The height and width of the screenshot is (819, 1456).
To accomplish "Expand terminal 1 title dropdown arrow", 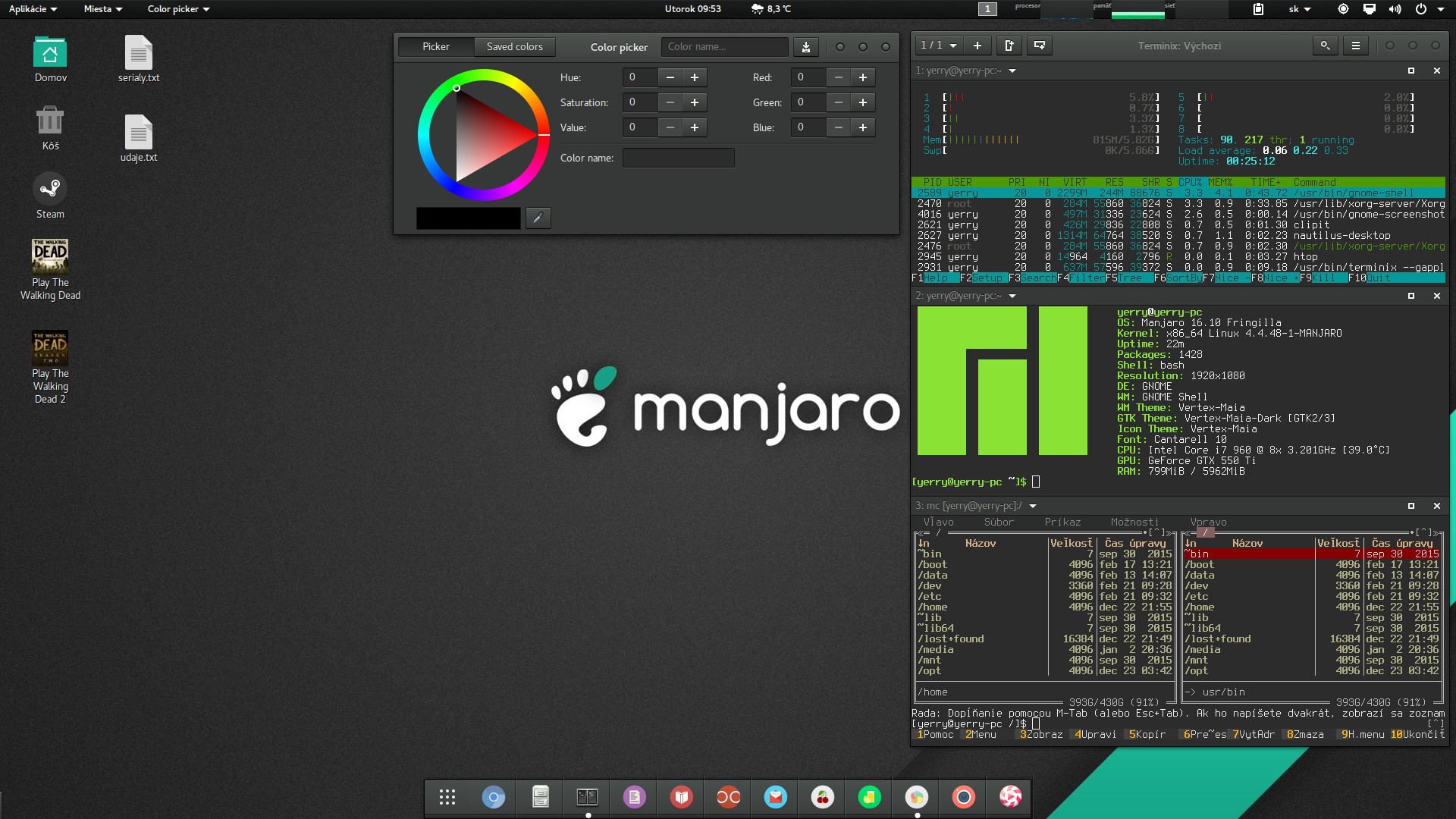I will pos(1012,71).
